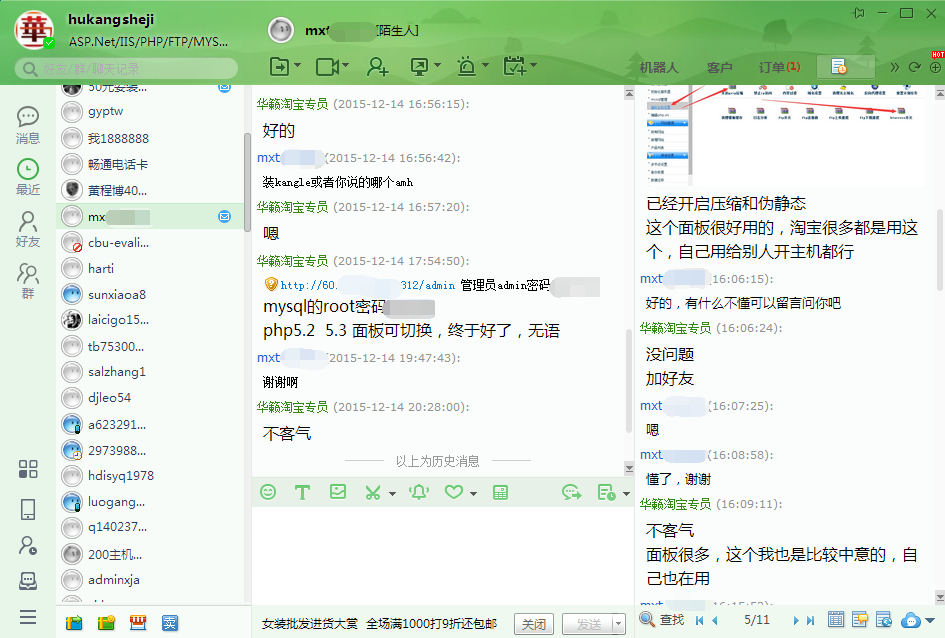Click the add friend icon
The width and height of the screenshot is (945, 638).
click(377, 66)
